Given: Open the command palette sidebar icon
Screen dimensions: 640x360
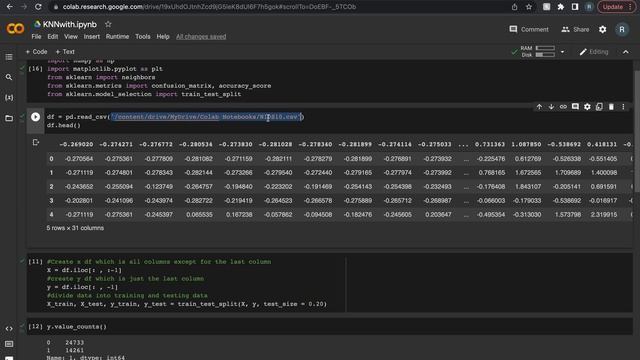Looking at the screenshot, I should 9,344.
